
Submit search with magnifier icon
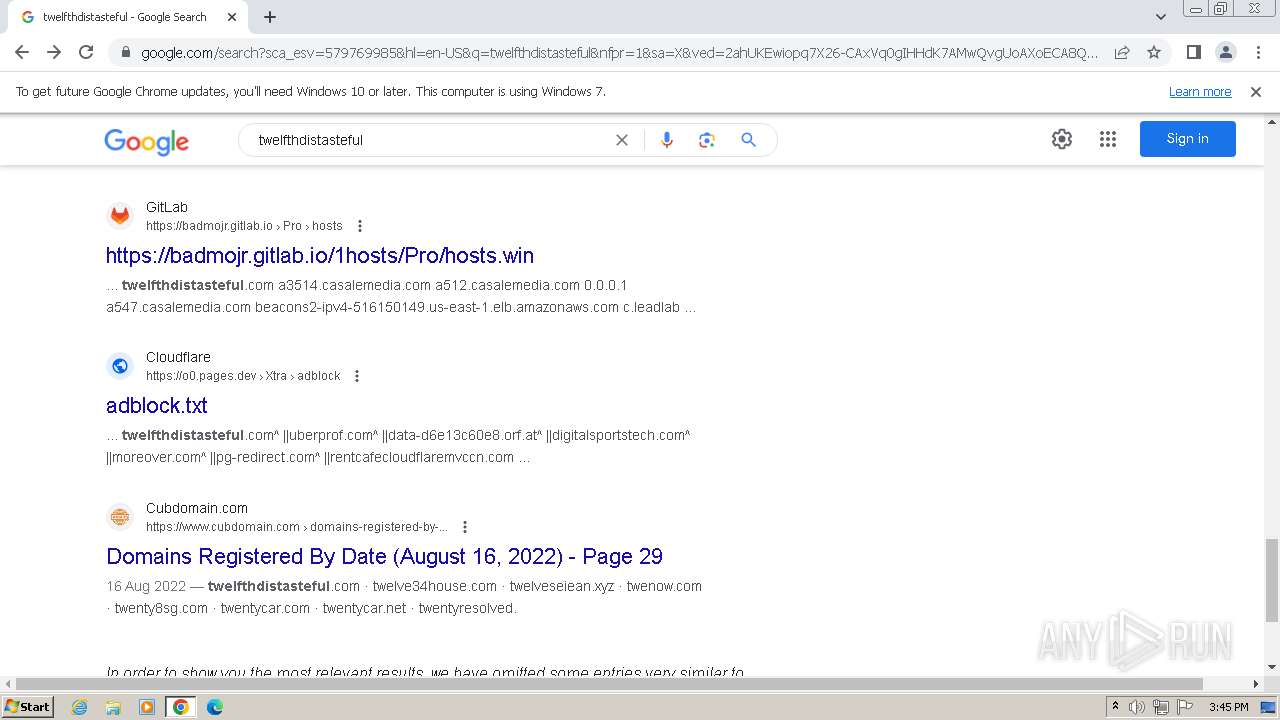pos(748,140)
